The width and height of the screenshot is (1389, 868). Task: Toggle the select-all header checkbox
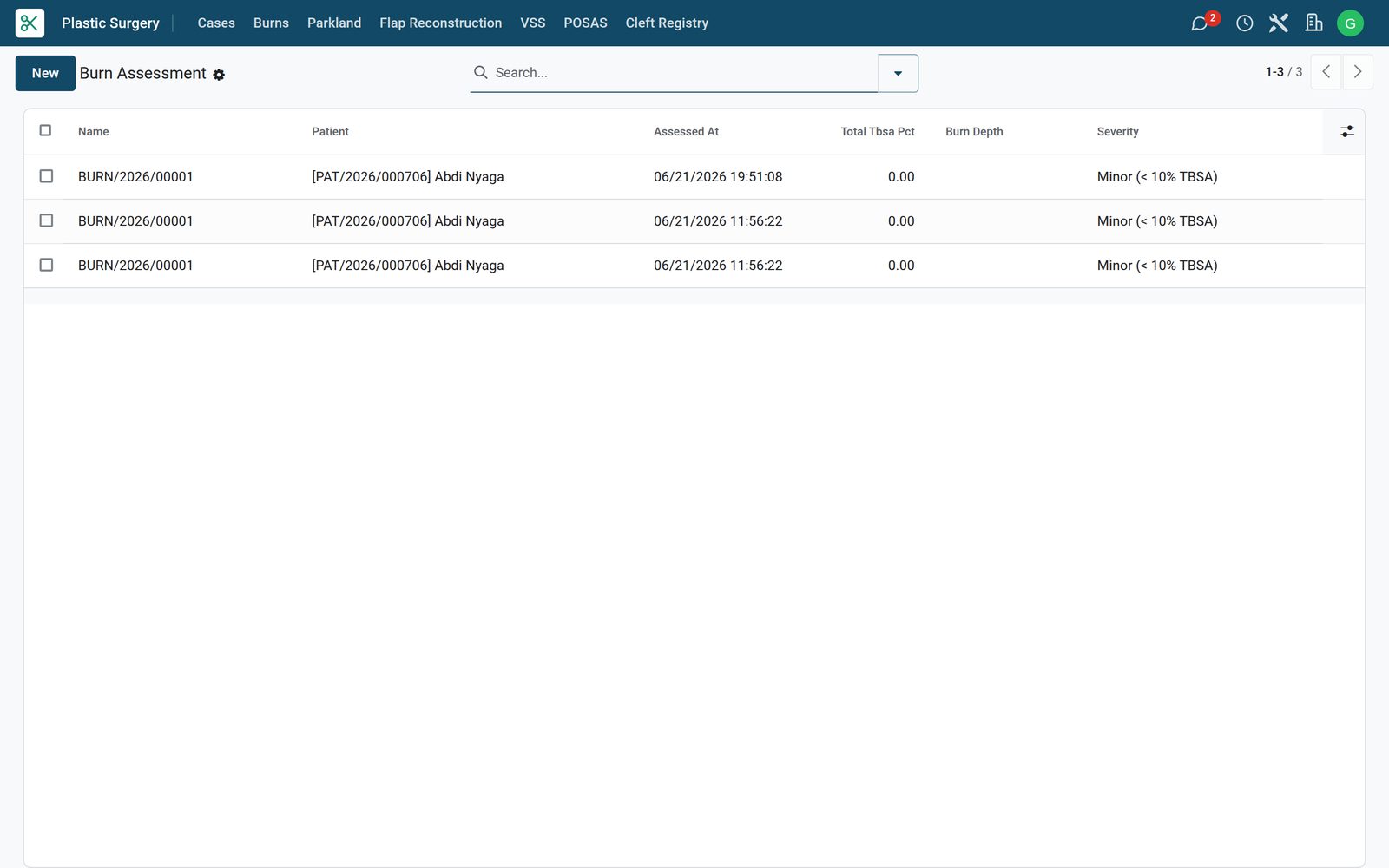46,130
